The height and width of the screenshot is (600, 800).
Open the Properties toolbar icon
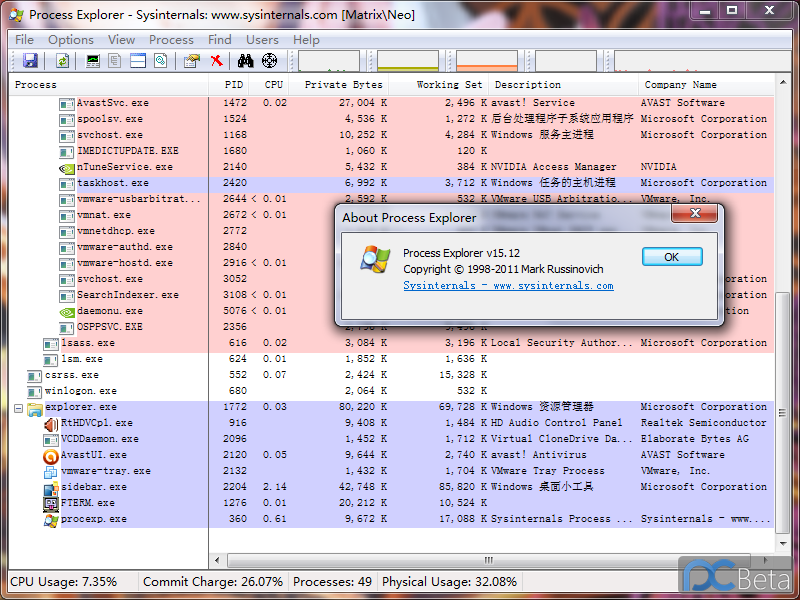(192, 61)
